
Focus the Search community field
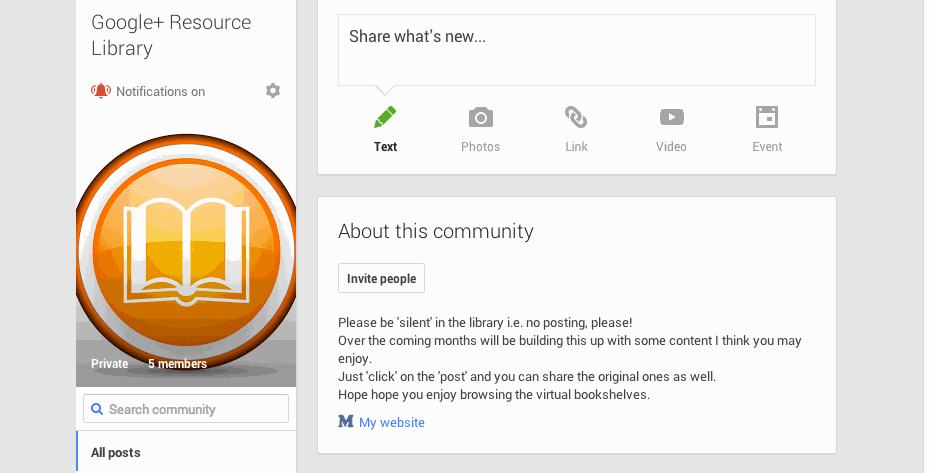[186, 409]
